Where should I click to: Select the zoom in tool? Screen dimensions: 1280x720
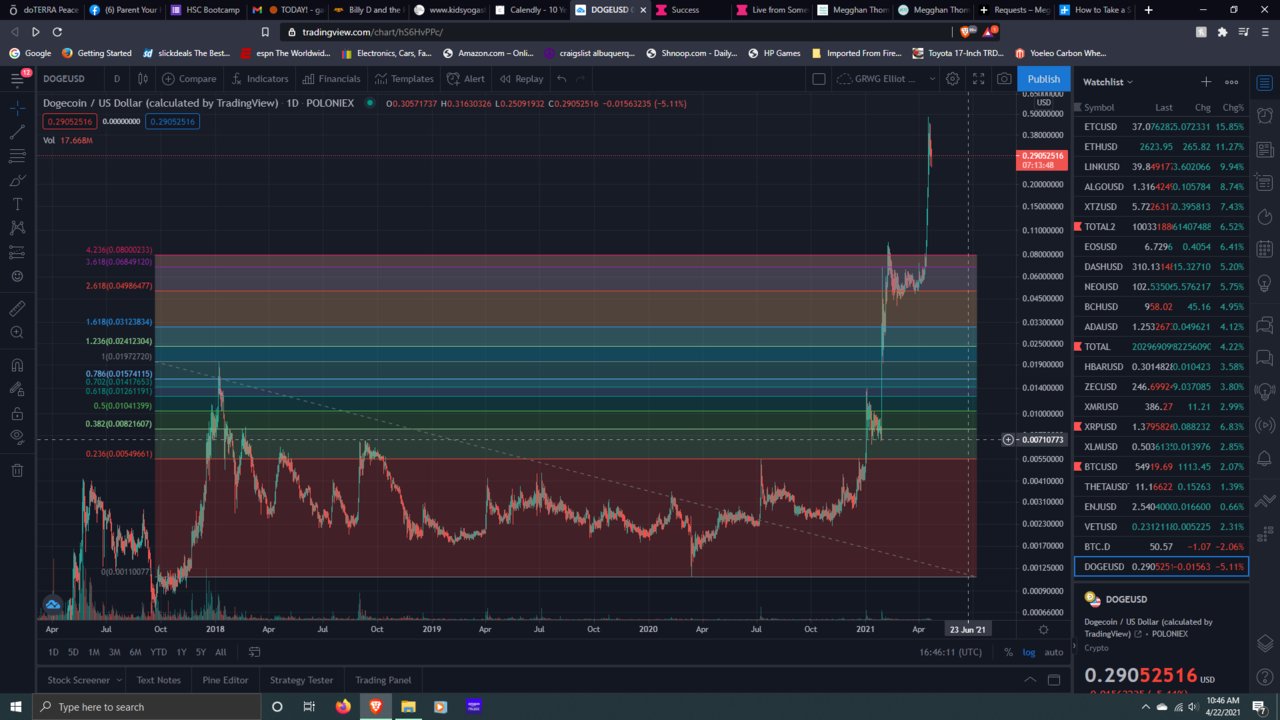(x=16, y=332)
